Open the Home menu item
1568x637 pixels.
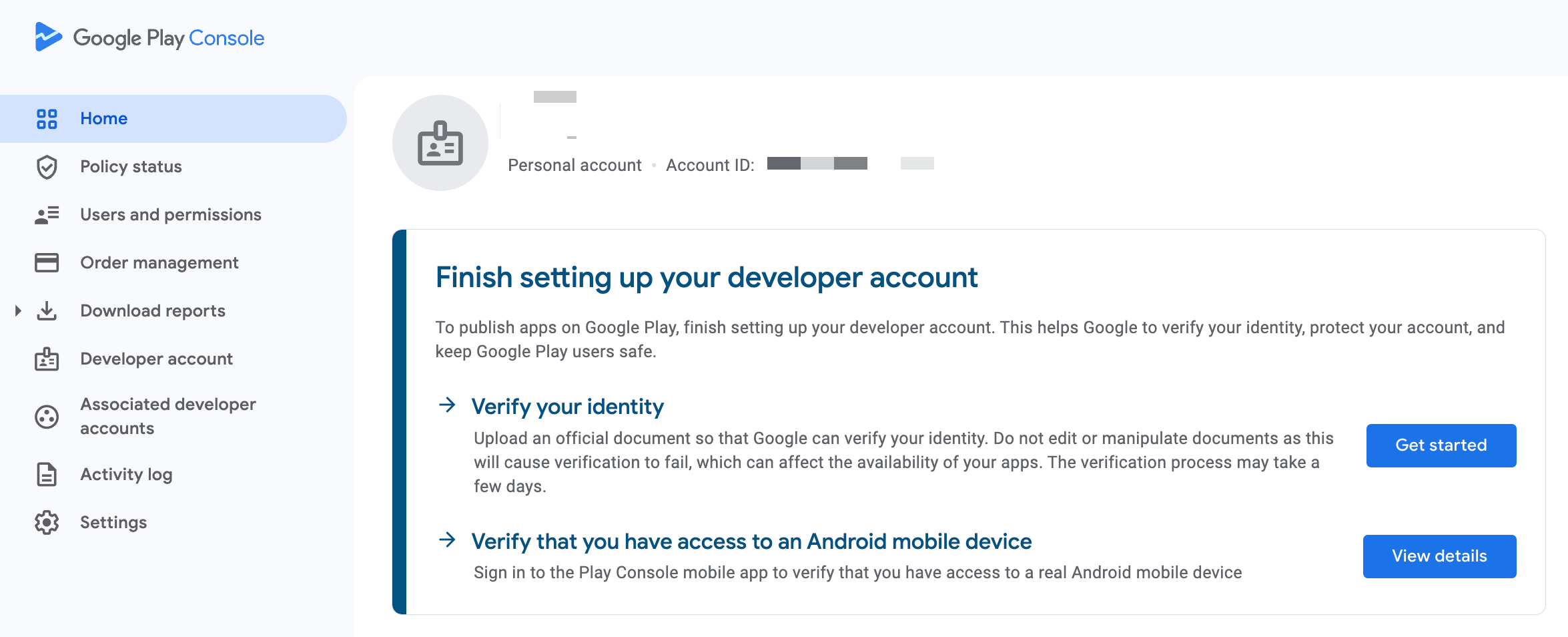point(173,119)
